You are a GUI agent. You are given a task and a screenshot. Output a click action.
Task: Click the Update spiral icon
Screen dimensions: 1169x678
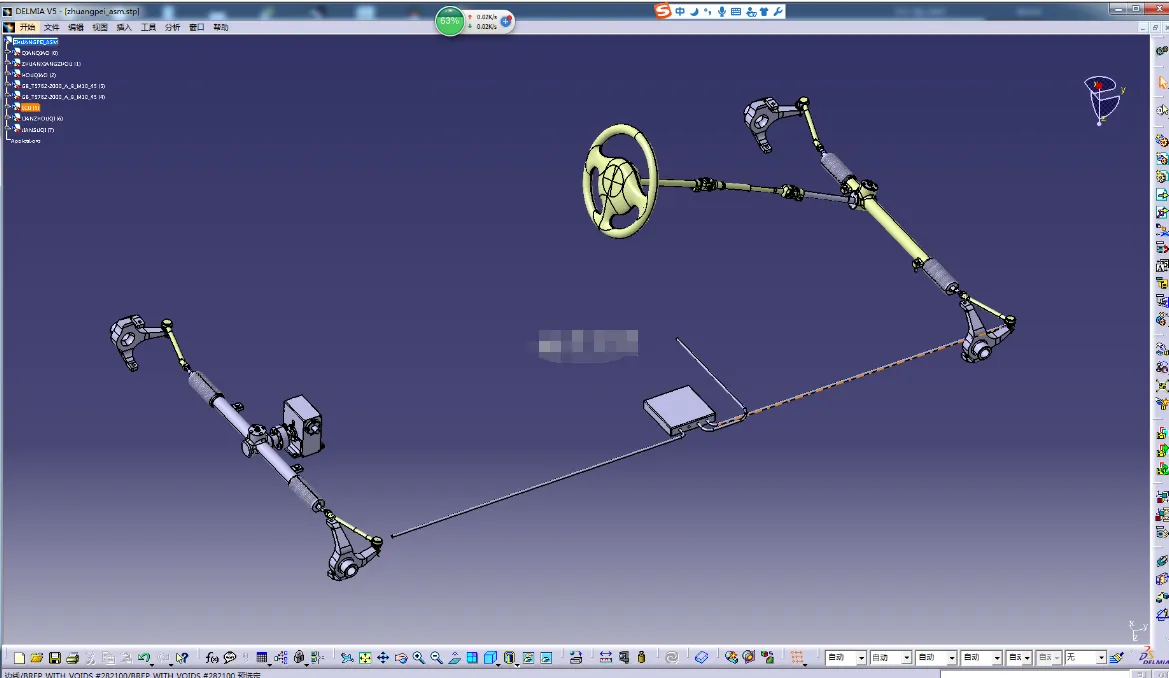672,658
